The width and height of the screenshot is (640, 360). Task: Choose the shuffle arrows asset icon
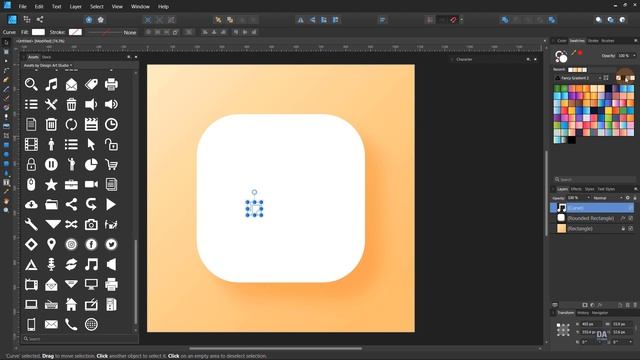point(71,224)
